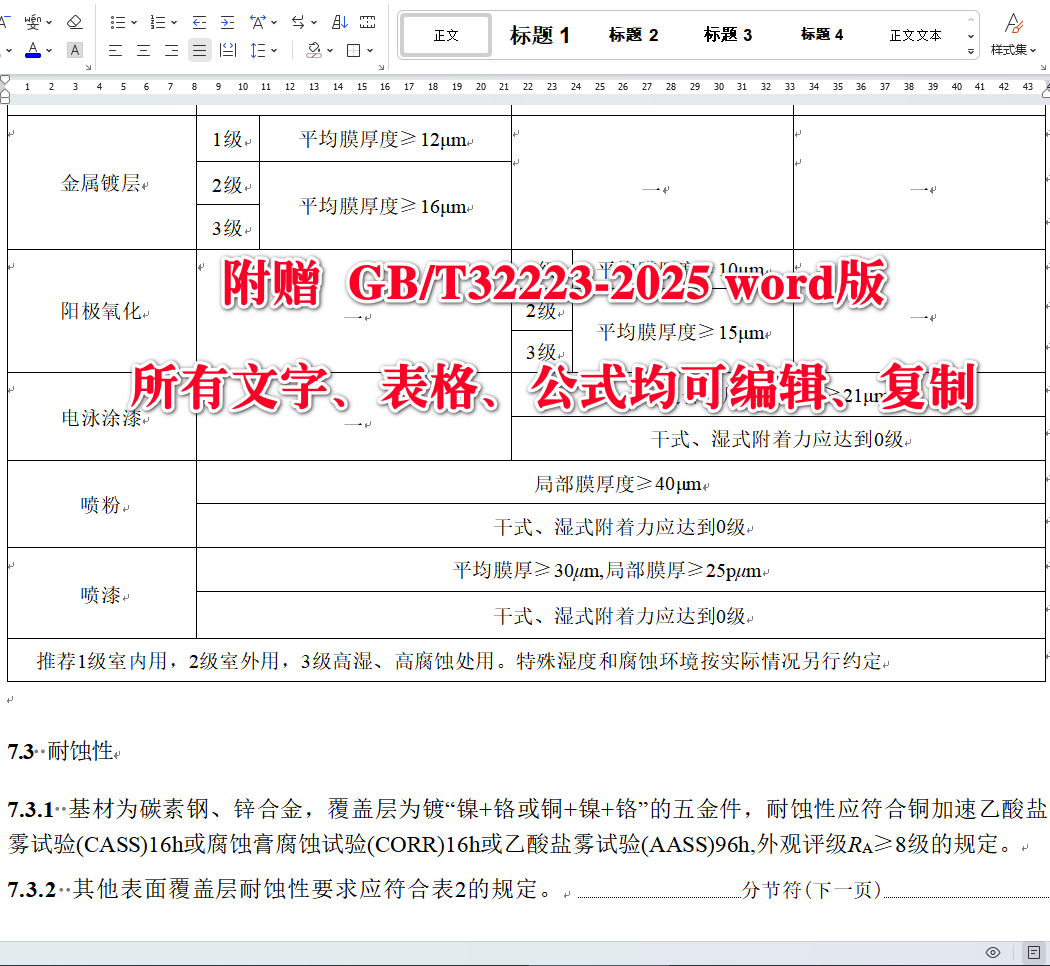Apply the 标题 2 style
1050x966 pixels.
tap(634, 34)
